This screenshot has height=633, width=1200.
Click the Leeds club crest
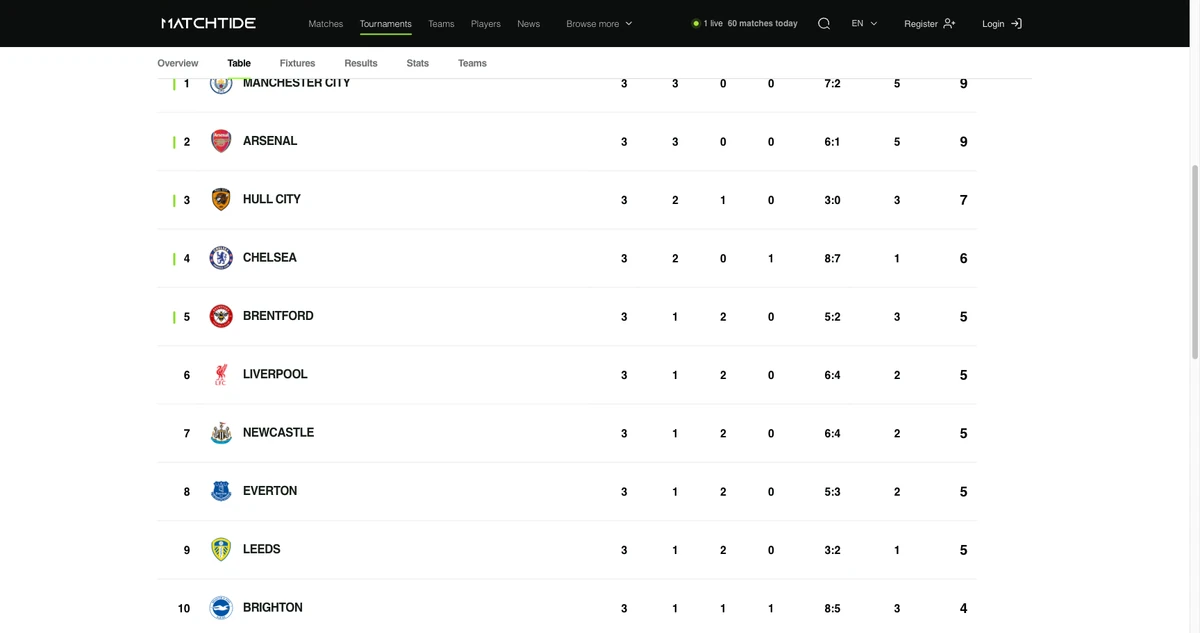tap(221, 549)
